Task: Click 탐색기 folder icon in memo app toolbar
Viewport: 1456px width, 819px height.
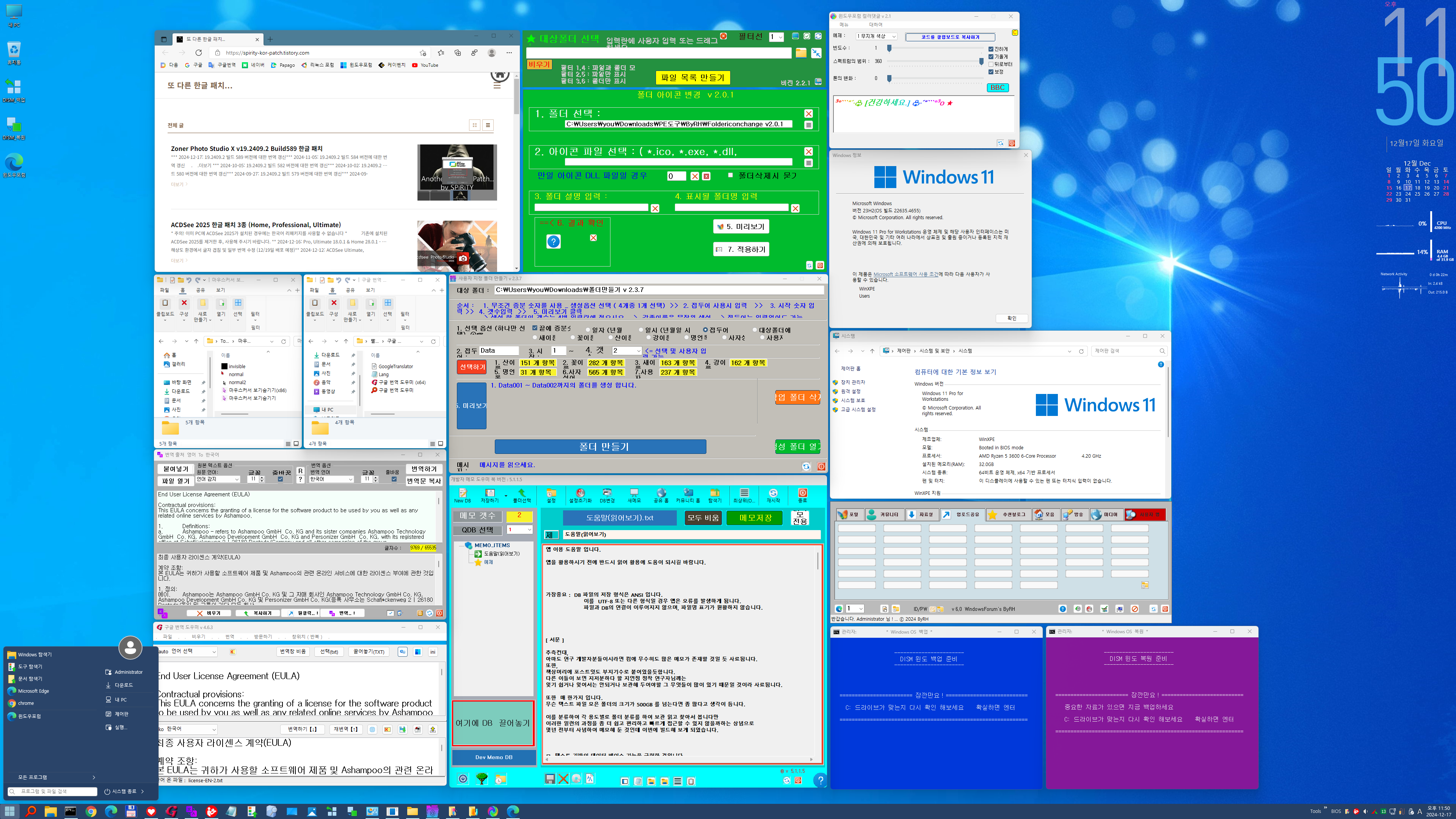Action: pos(715,495)
